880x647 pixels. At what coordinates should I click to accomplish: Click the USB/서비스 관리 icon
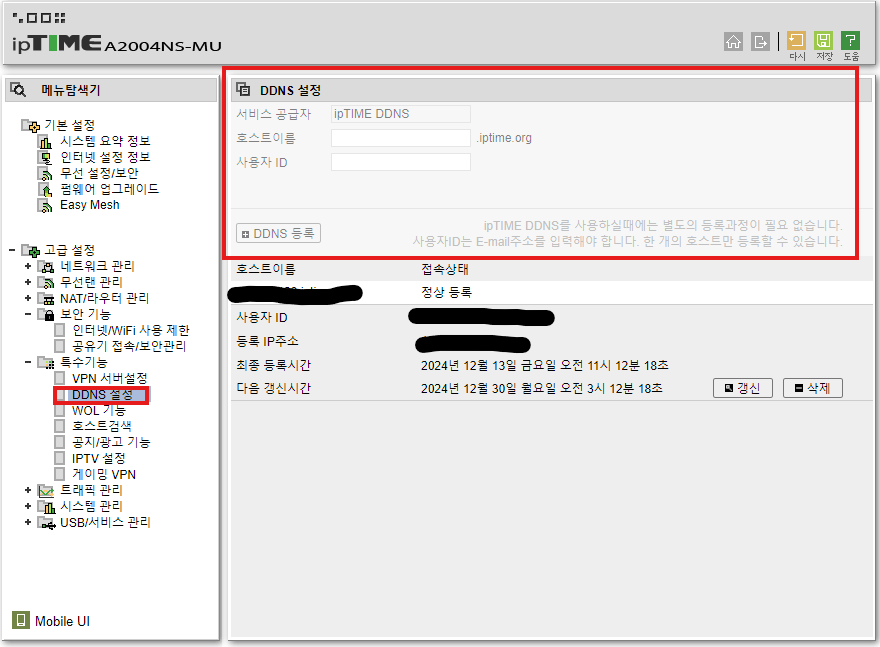pos(45,523)
